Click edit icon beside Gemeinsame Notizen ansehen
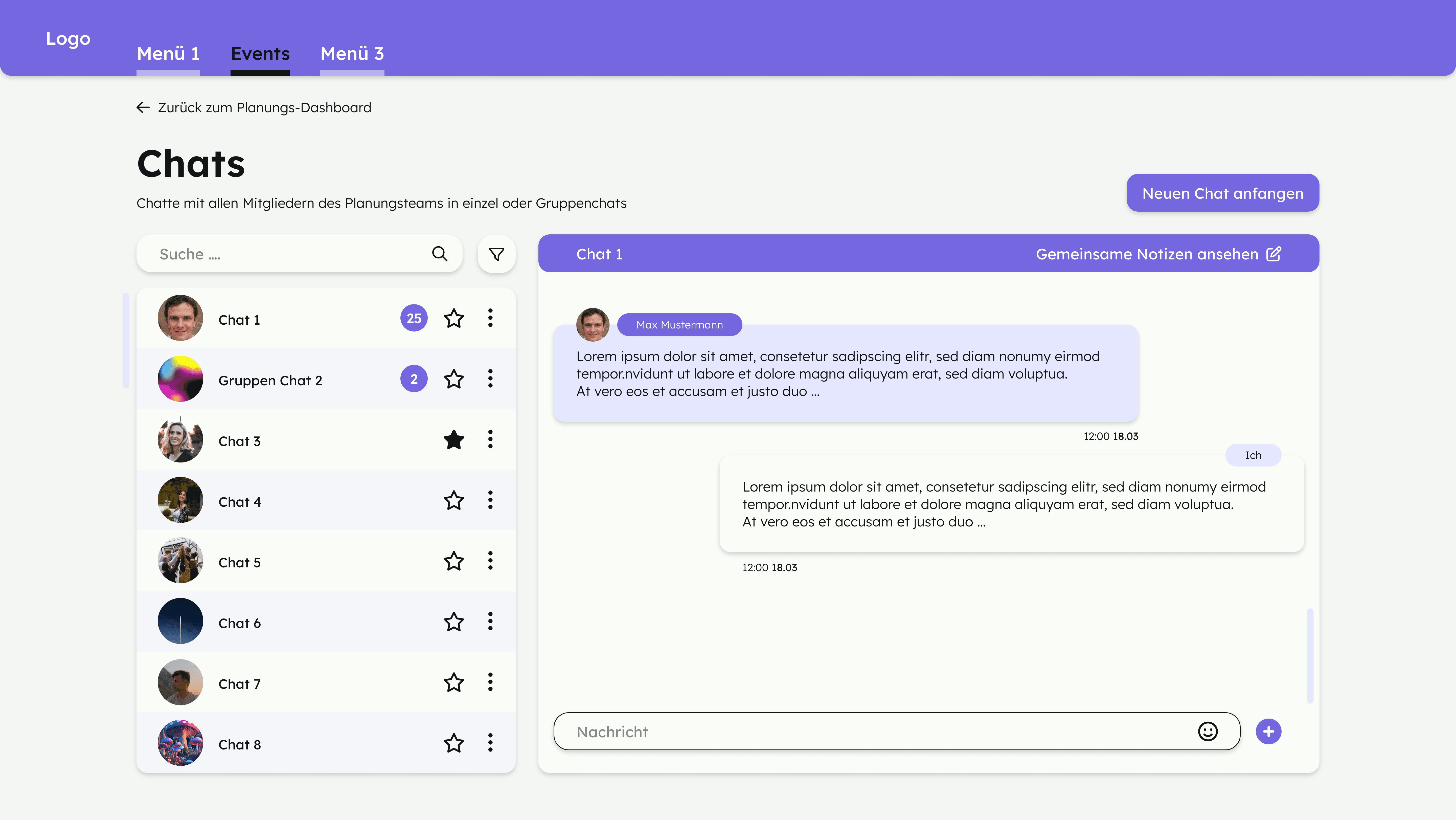 coord(1274,254)
